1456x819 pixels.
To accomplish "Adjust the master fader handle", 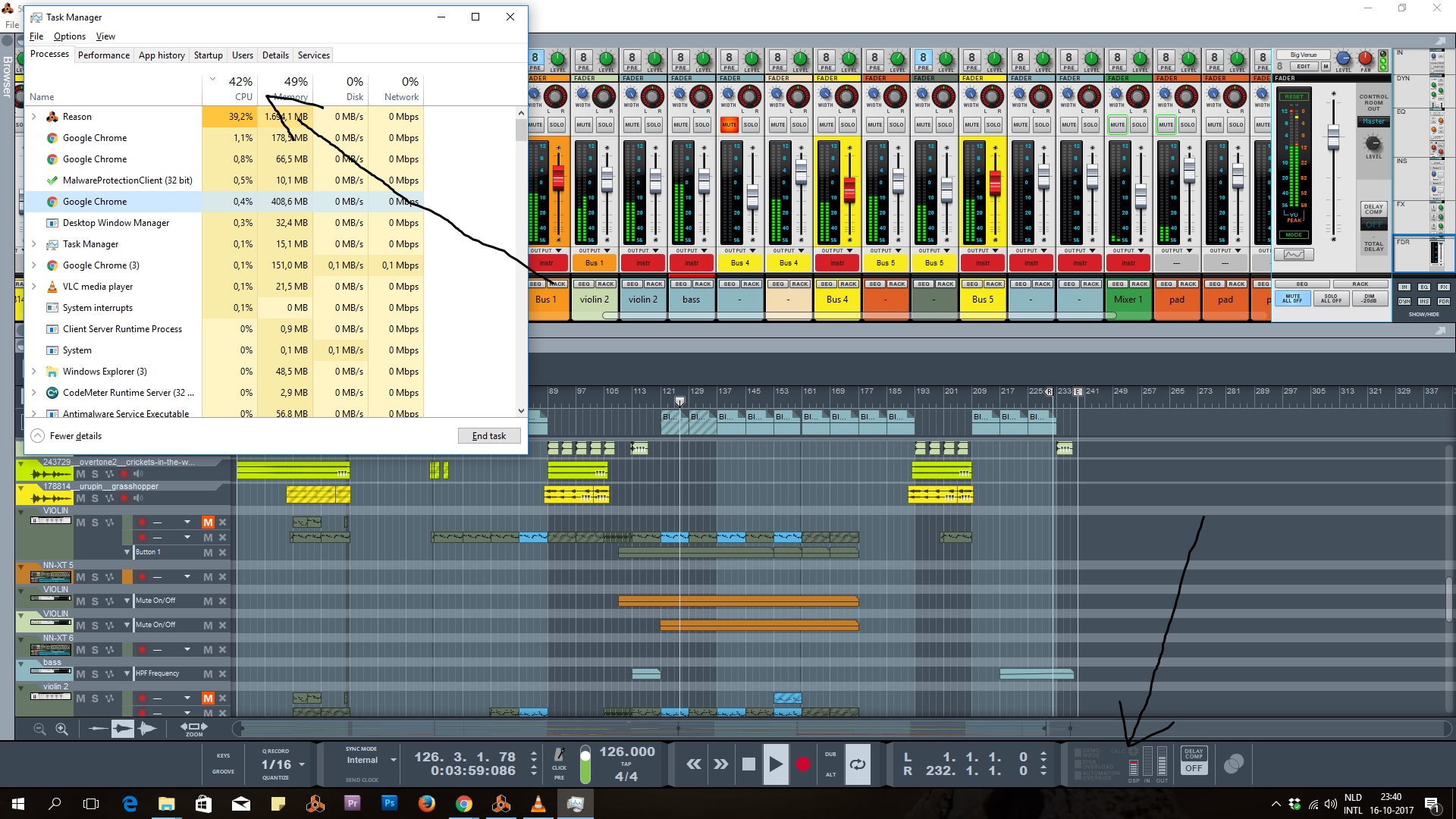I will point(1333,137).
